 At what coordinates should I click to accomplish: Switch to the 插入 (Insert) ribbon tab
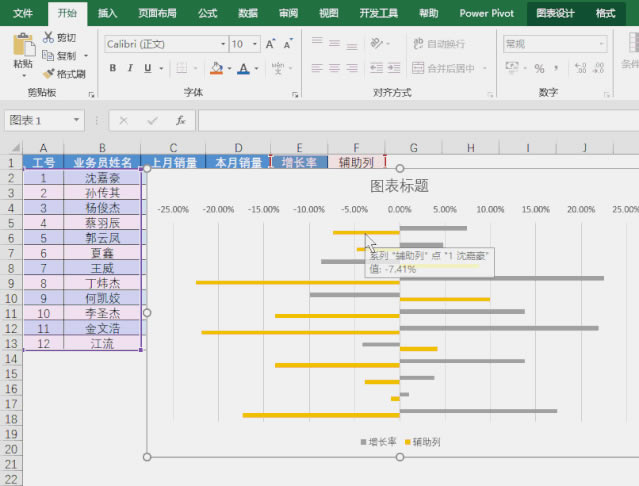coord(107,13)
